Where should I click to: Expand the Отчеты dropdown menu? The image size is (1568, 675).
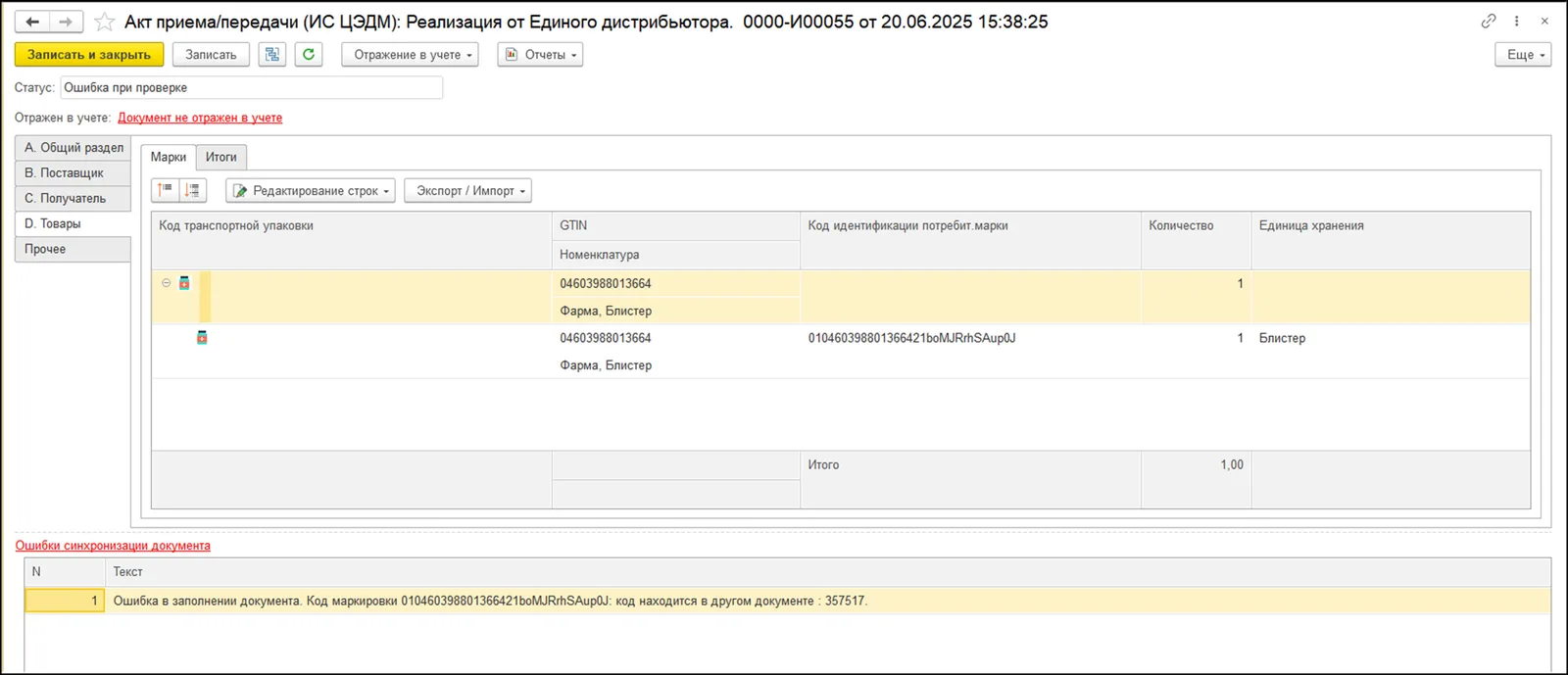pos(540,55)
